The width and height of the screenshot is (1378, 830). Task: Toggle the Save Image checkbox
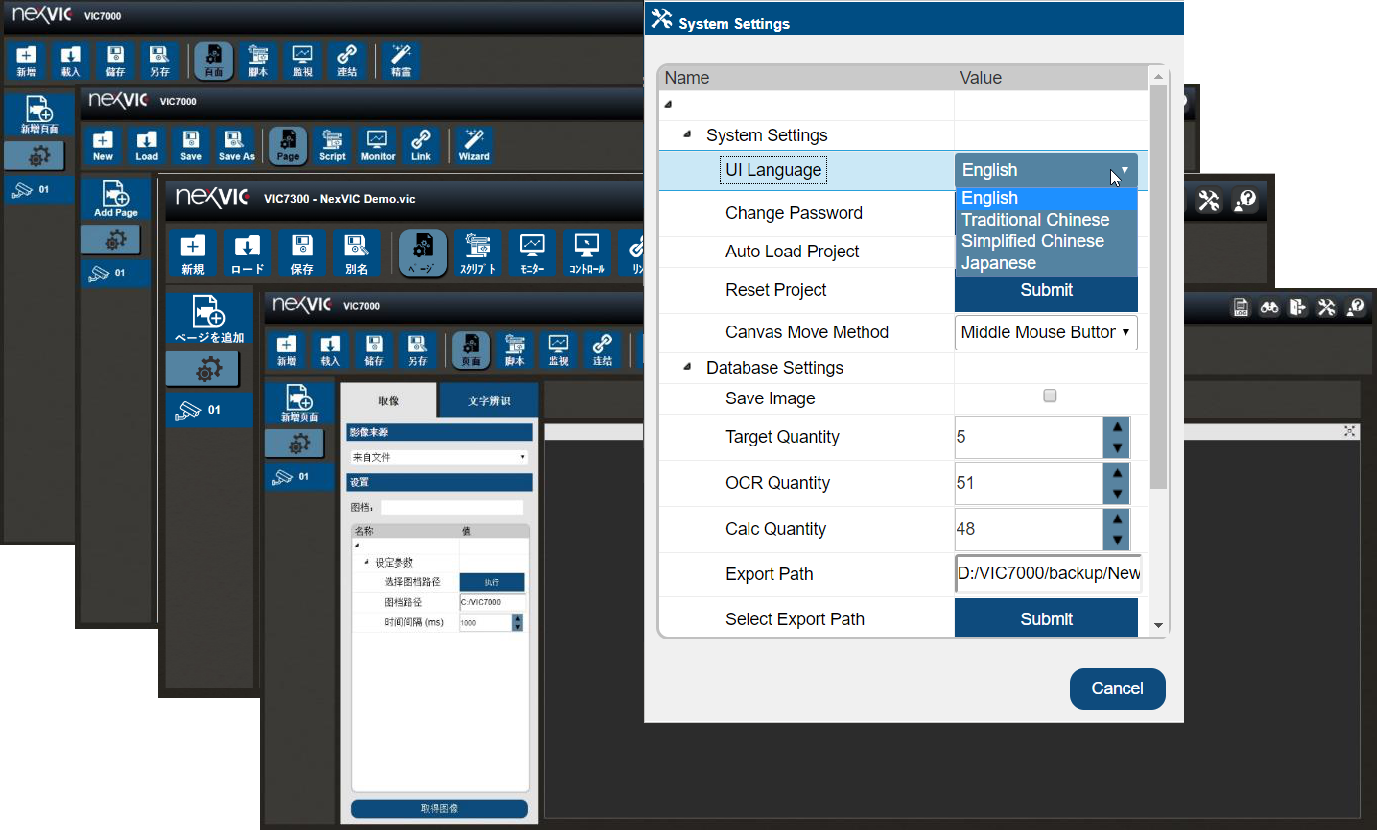pos(1049,397)
